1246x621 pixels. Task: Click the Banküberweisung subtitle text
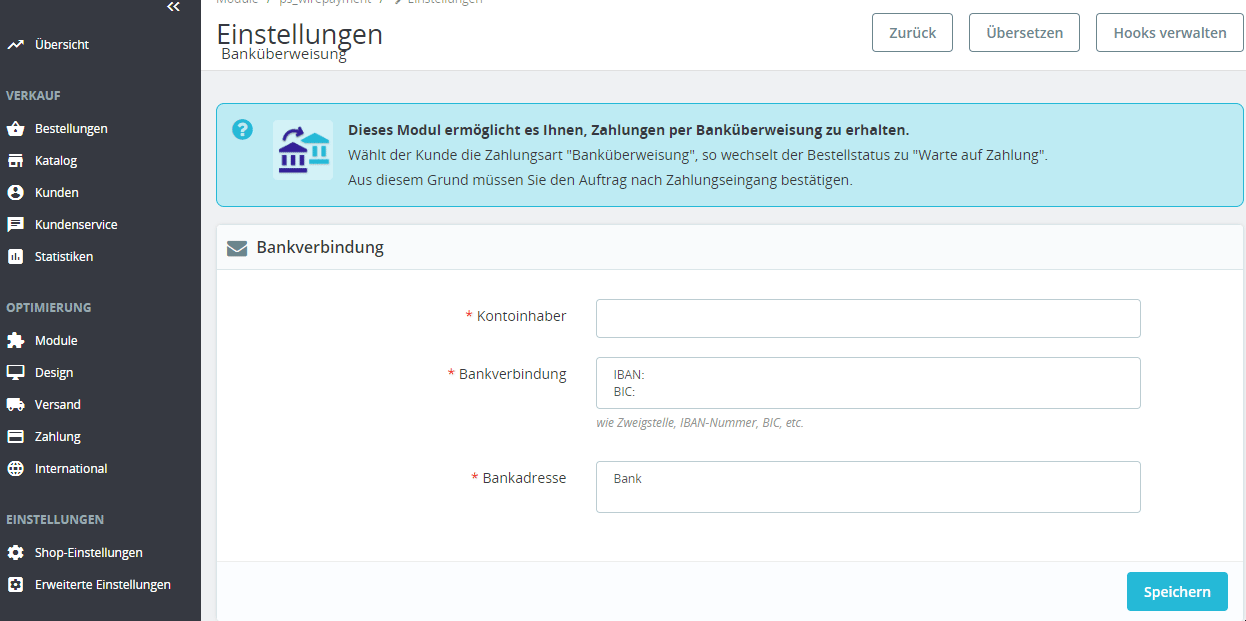(284, 54)
